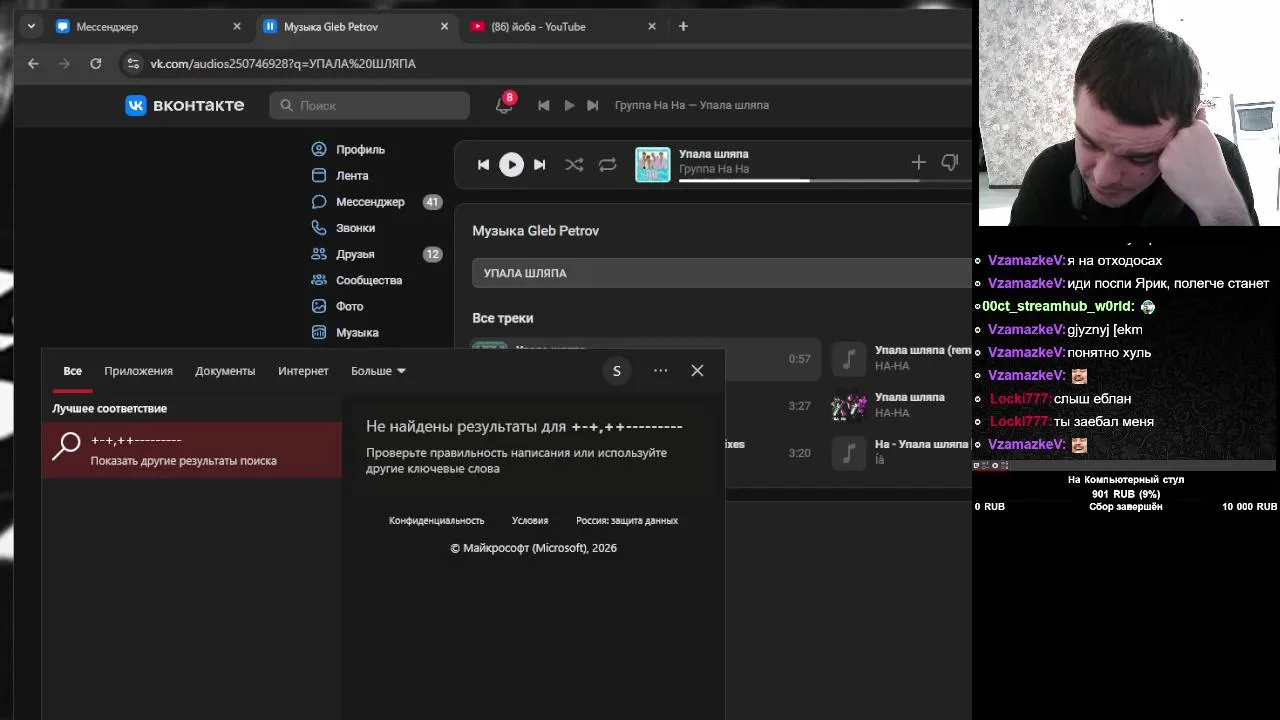Click 00ct_streamhub_w0rld chat username
The width and height of the screenshot is (1280, 720).
(x=1058, y=306)
